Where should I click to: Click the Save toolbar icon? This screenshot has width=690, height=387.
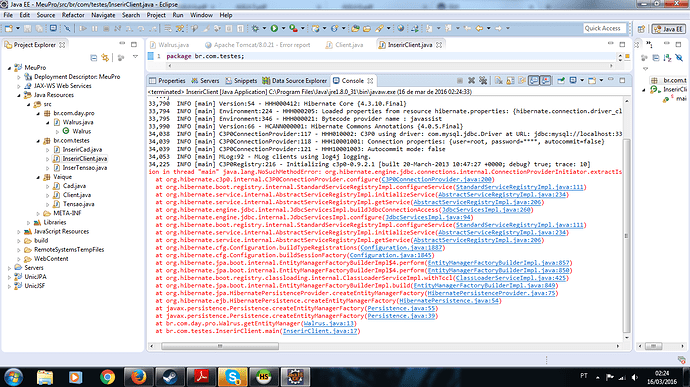coord(28,29)
